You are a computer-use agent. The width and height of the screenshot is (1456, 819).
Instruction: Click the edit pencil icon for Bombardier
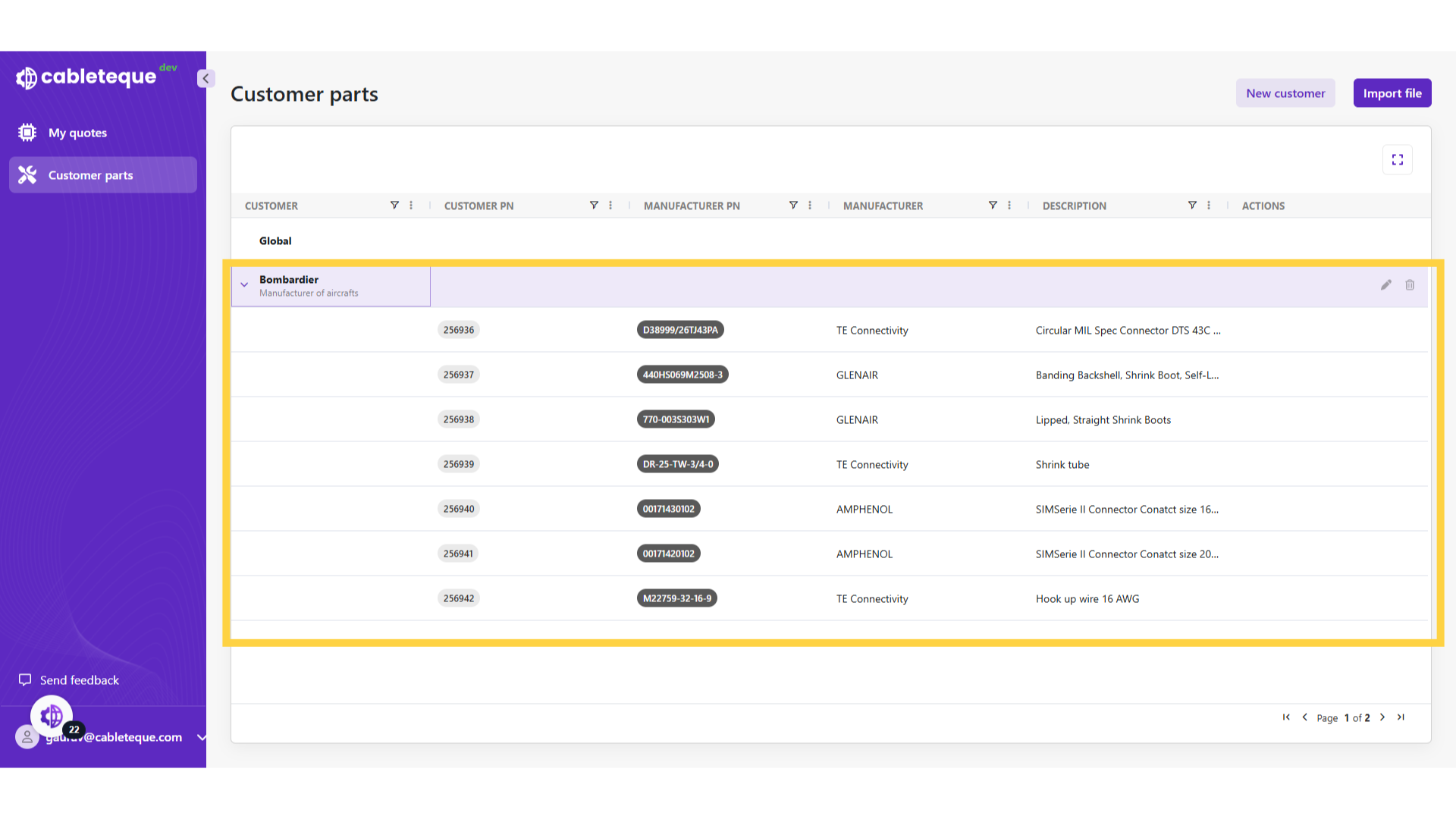[1385, 285]
